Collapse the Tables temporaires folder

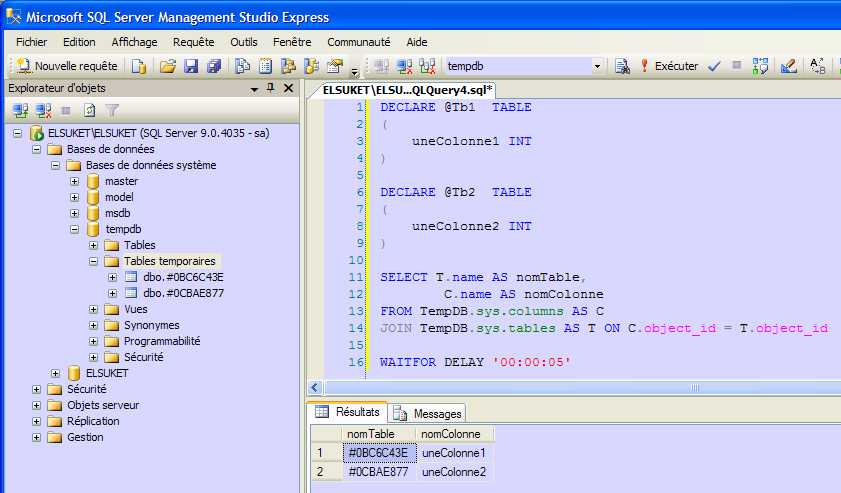(x=93, y=261)
